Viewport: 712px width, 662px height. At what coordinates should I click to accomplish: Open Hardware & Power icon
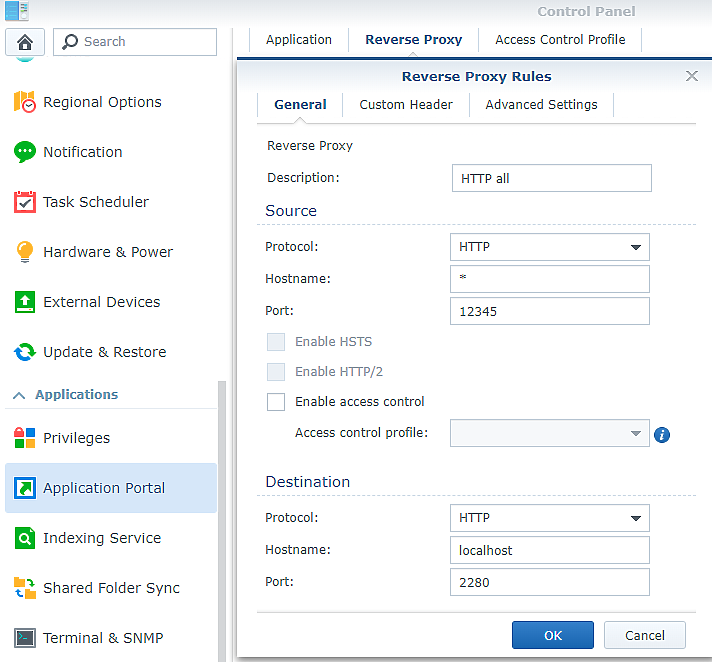25,252
